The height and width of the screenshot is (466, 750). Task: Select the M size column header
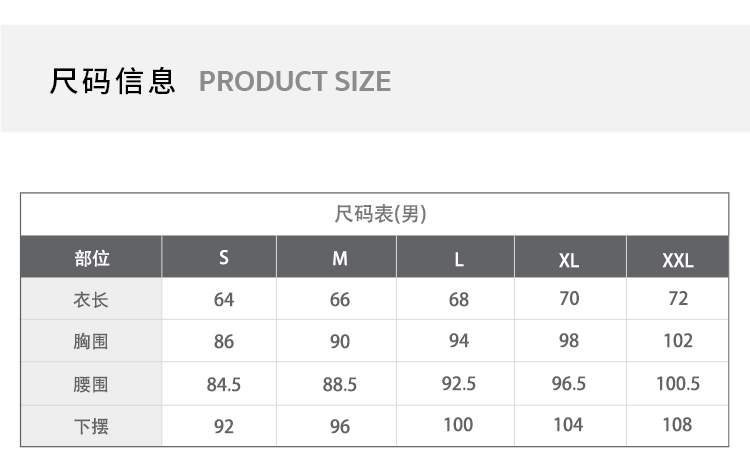pyautogui.click(x=340, y=259)
